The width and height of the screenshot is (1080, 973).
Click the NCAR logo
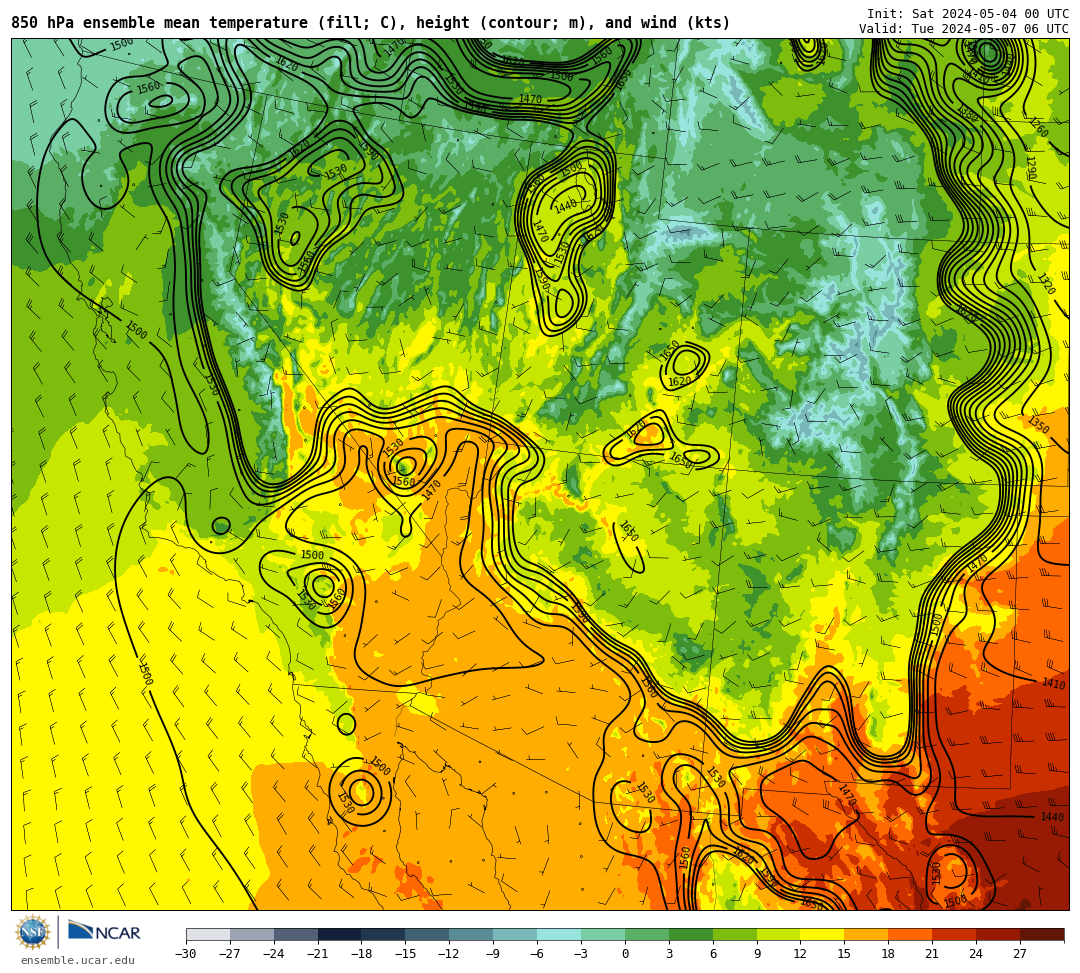tap(104, 932)
